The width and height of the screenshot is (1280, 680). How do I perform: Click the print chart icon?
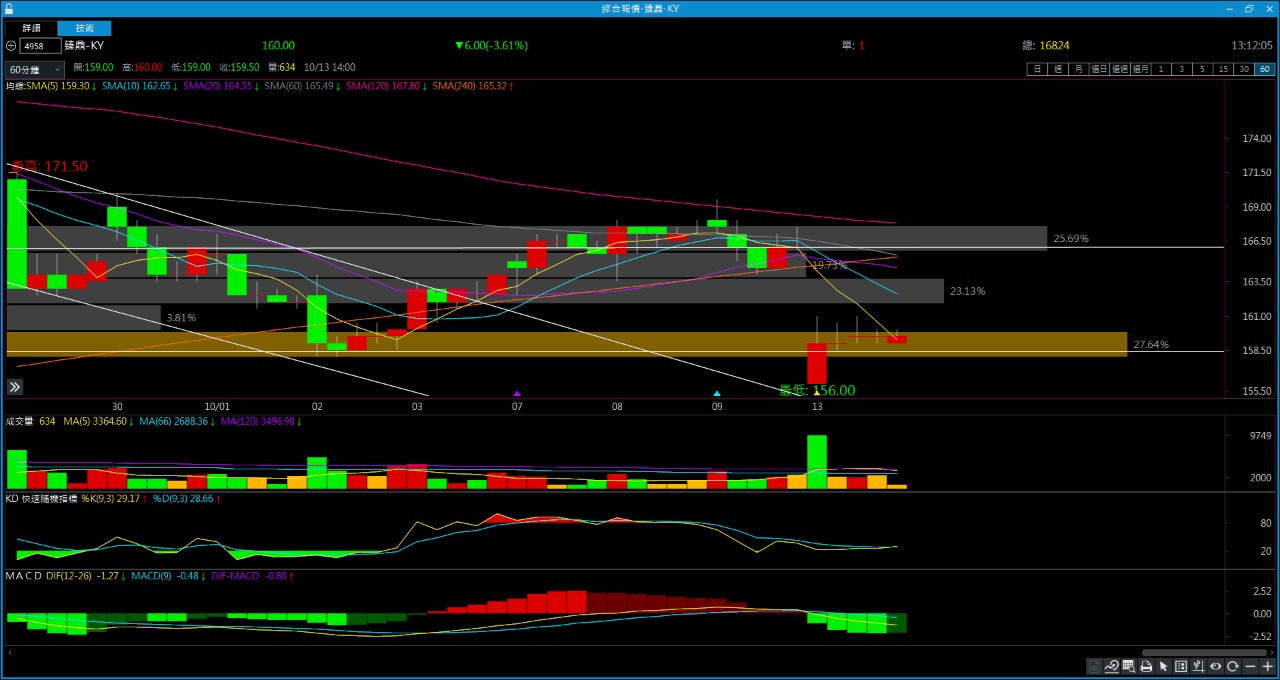click(x=1146, y=667)
